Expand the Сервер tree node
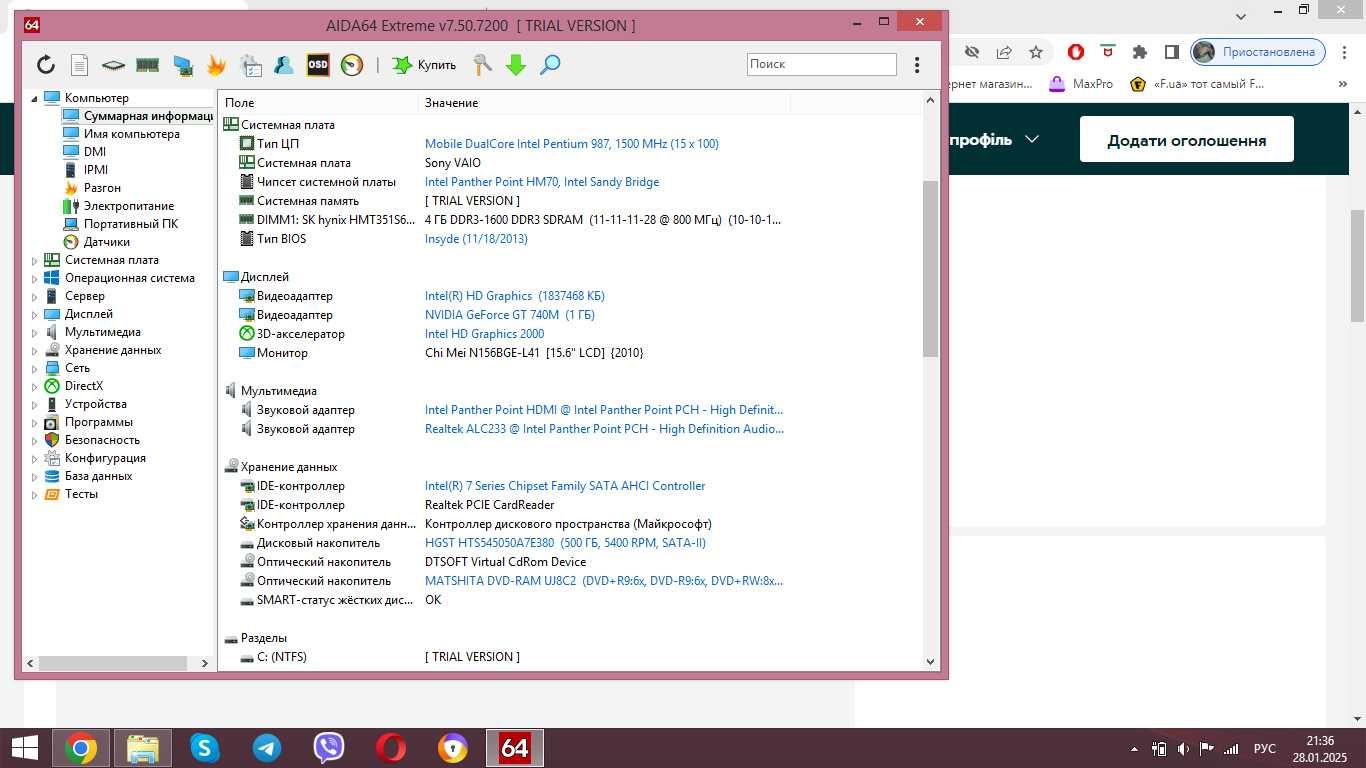 pos(34,296)
